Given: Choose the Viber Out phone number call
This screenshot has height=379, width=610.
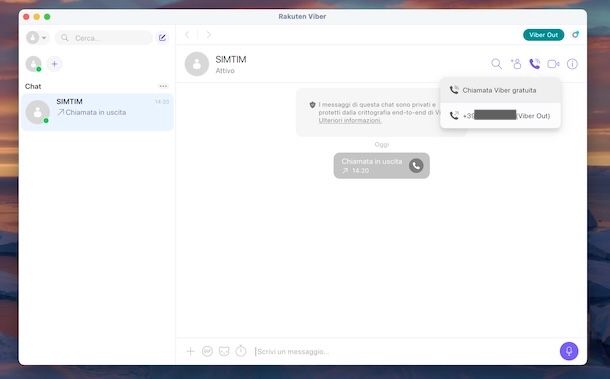Looking at the screenshot, I should [x=500, y=116].
